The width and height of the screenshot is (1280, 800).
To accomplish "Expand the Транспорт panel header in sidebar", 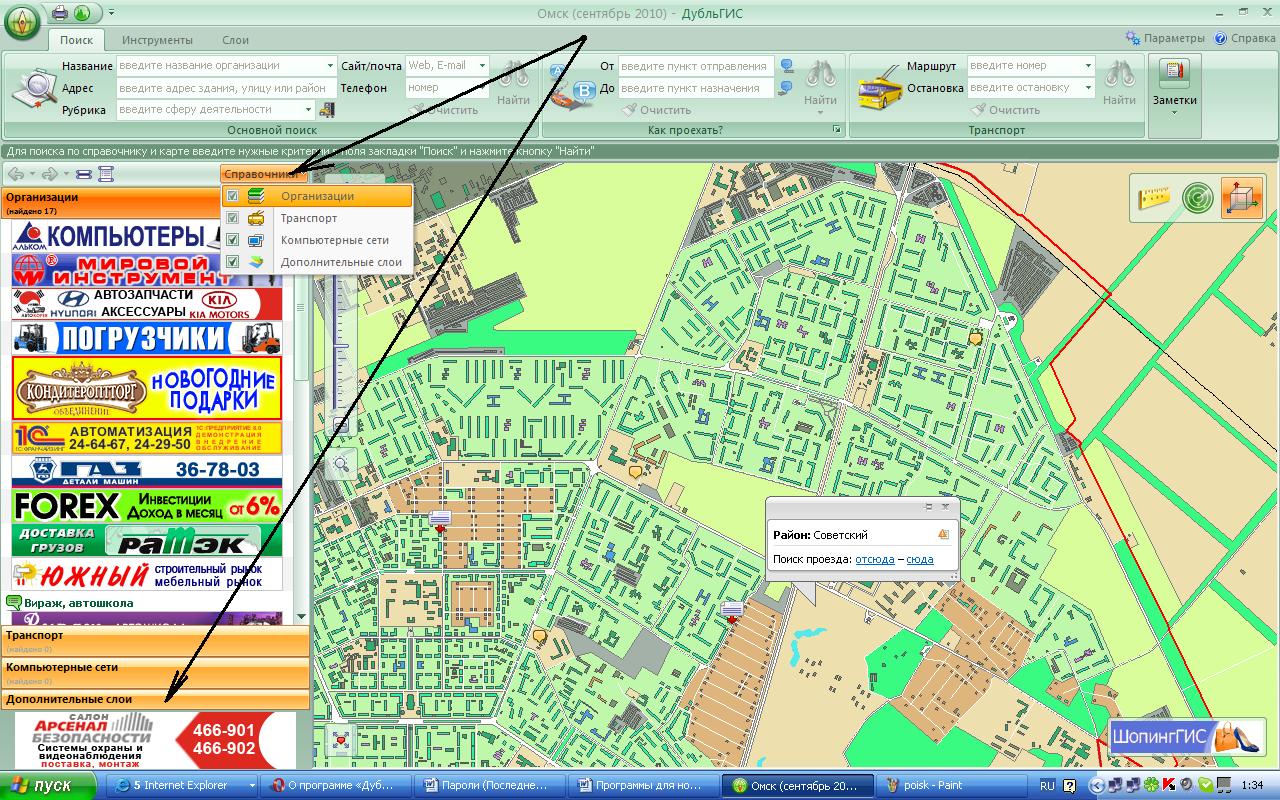I will [155, 641].
